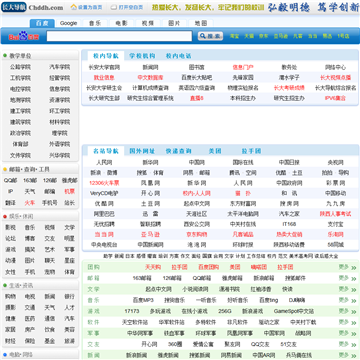The height and width of the screenshot is (360, 360).
Task: Select the 音乐 search tab
Action: pos(95,23)
